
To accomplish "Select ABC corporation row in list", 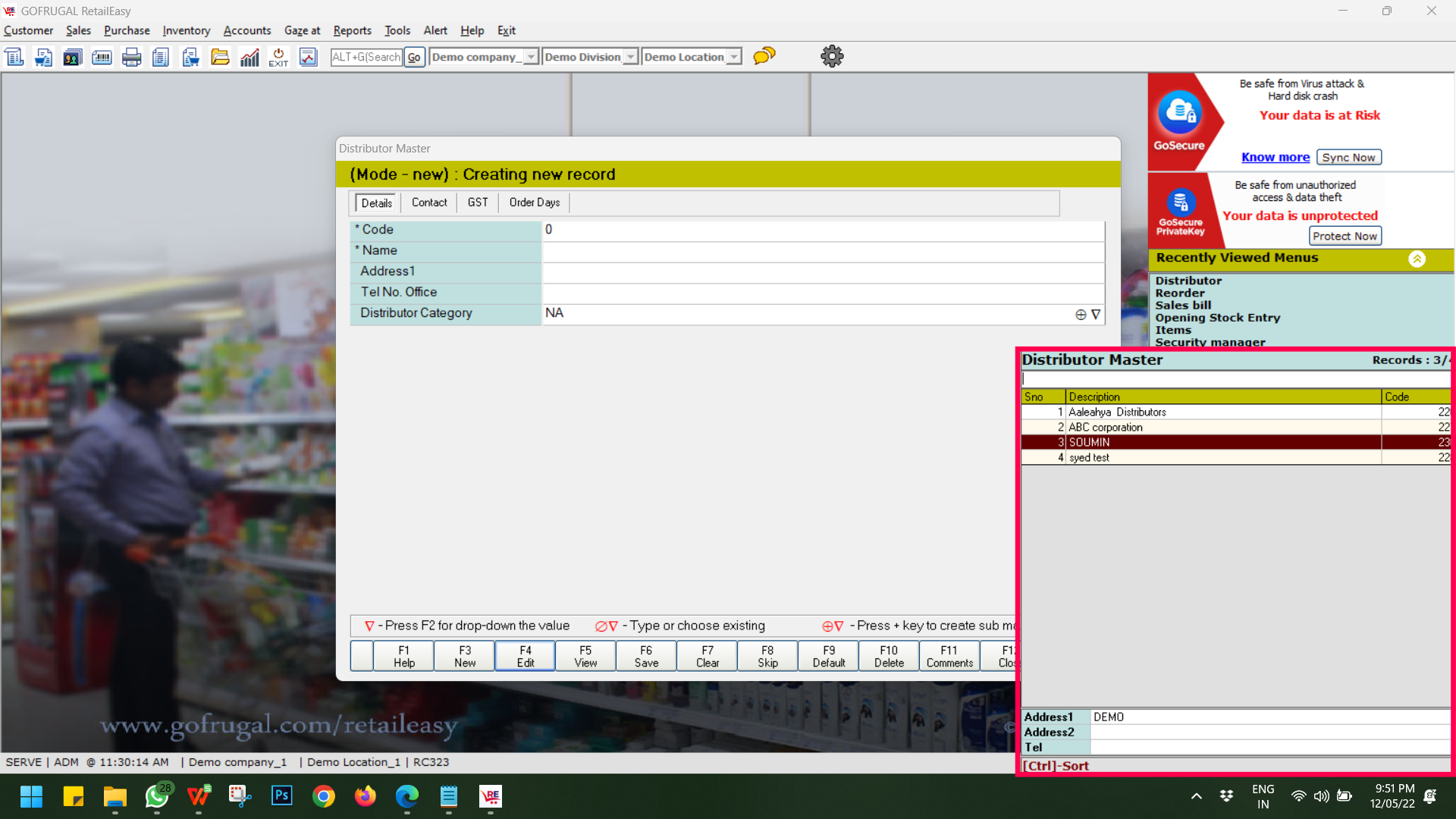I will (1106, 427).
